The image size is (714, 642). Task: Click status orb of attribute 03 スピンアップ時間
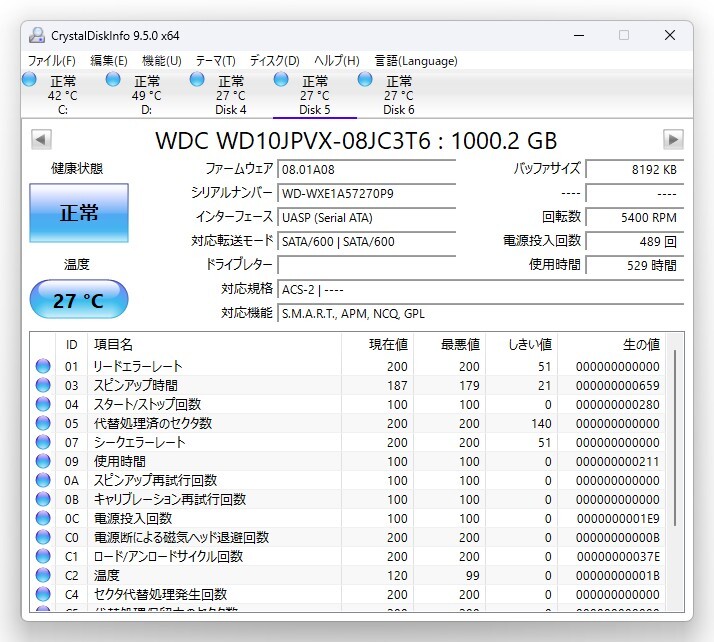point(43,385)
